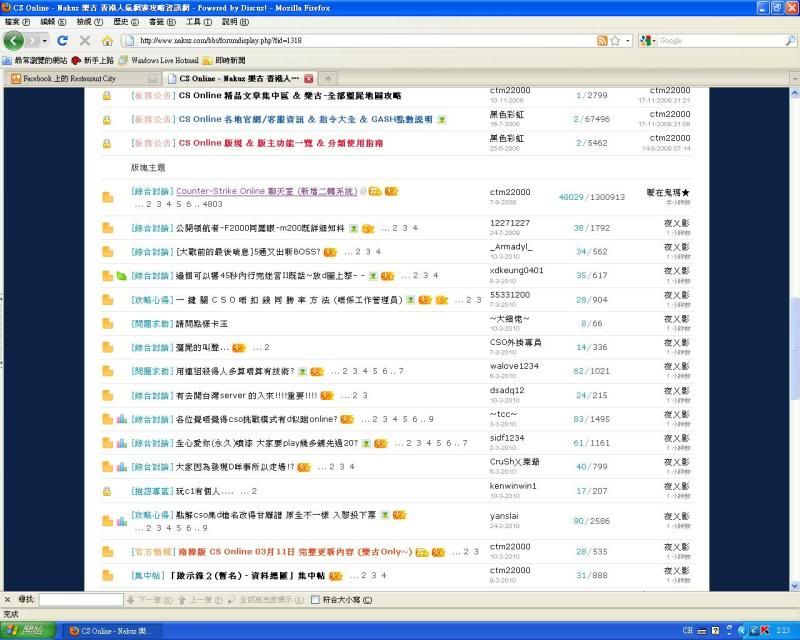Click the lock icon on the 1/2799 announcement
Image resolution: width=800 pixels, height=640 pixels.
pos(107,95)
